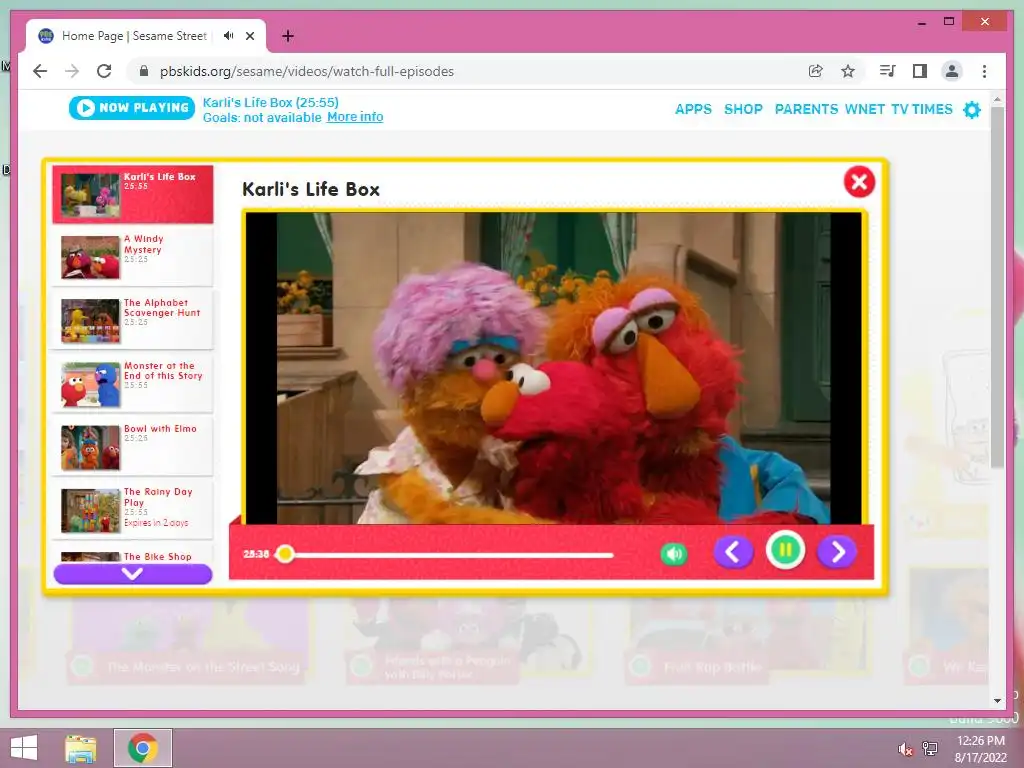Image resolution: width=1024 pixels, height=768 pixels.
Task: View site info via the padlock icon
Action: pyautogui.click(x=144, y=71)
